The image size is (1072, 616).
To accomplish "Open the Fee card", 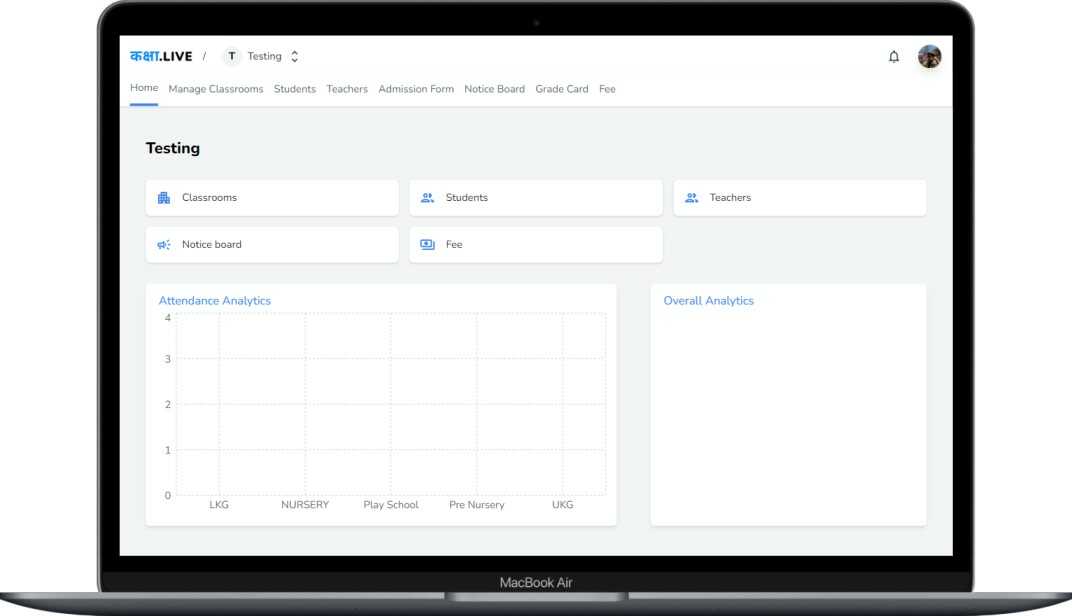I will (535, 244).
